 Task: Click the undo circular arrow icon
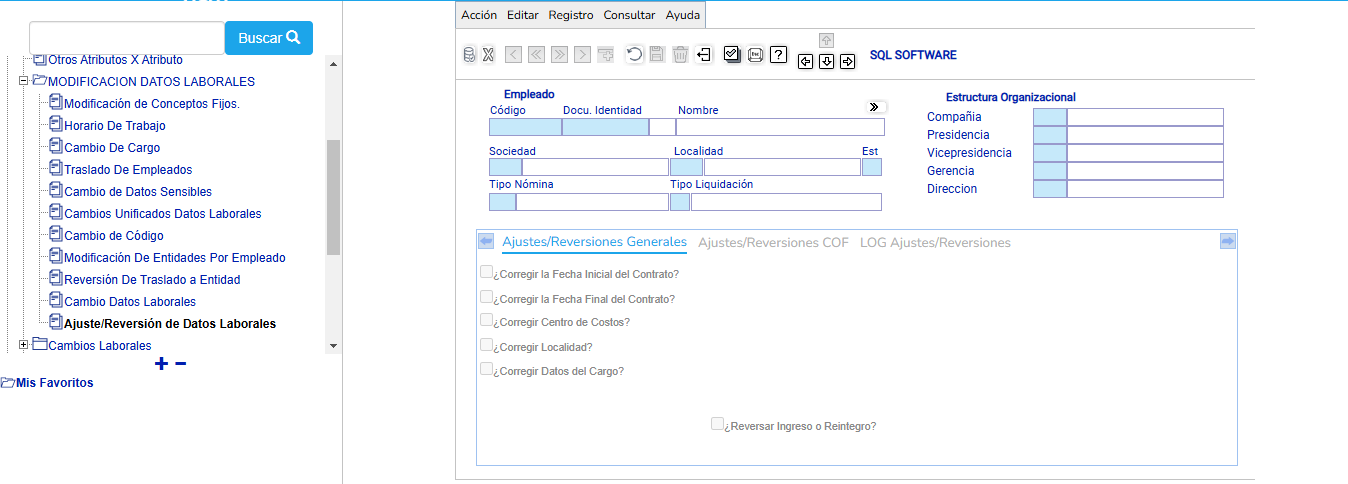[x=634, y=55]
